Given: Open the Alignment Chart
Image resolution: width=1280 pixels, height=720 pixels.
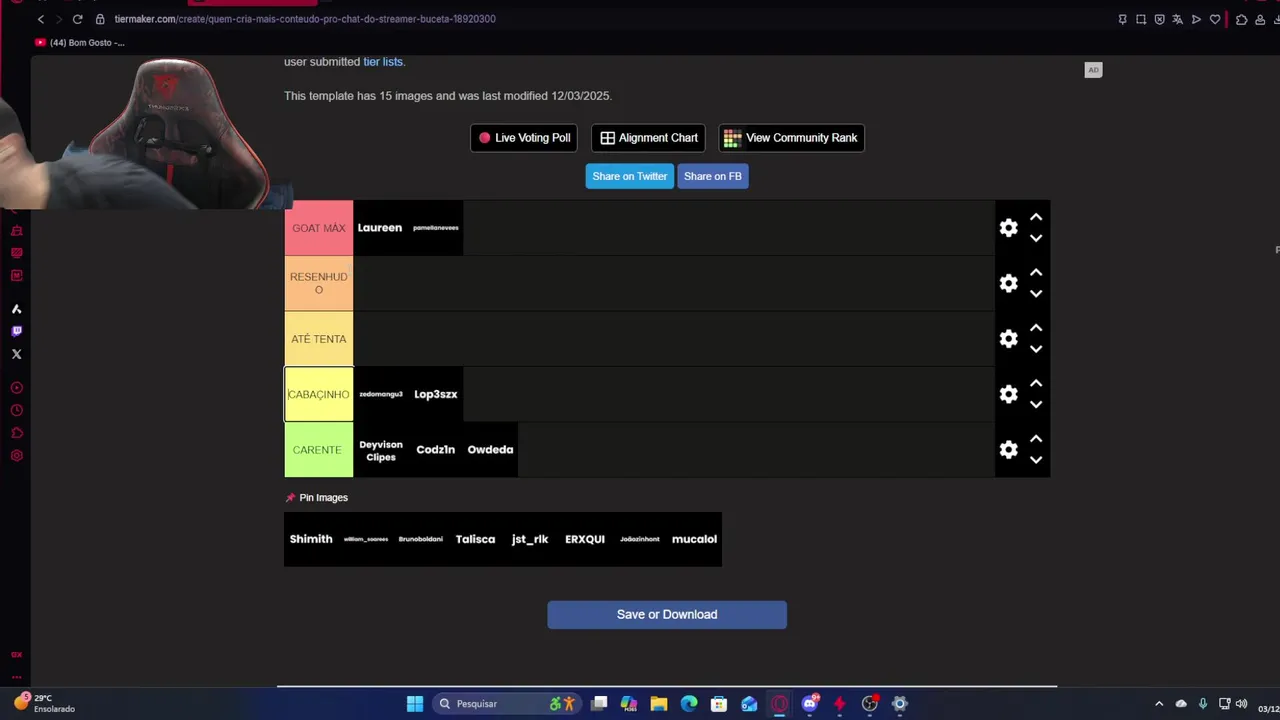Looking at the screenshot, I should coord(648,138).
